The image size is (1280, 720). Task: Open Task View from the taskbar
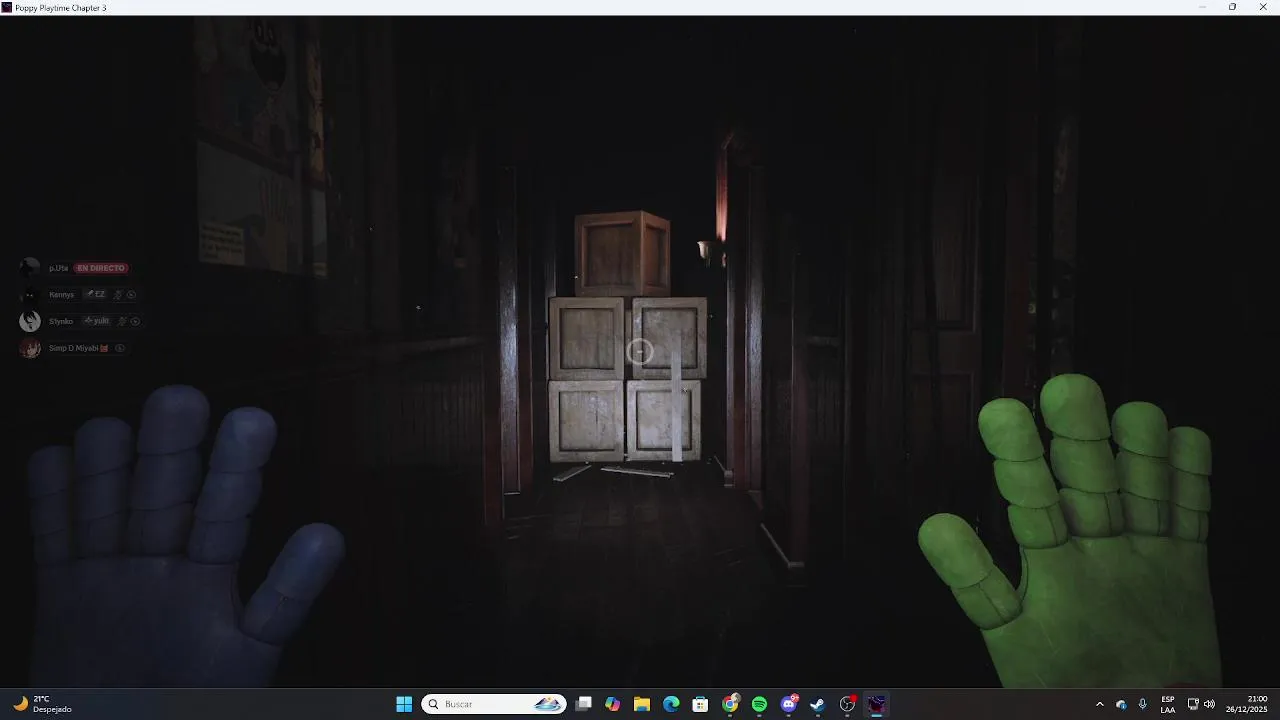coord(584,704)
